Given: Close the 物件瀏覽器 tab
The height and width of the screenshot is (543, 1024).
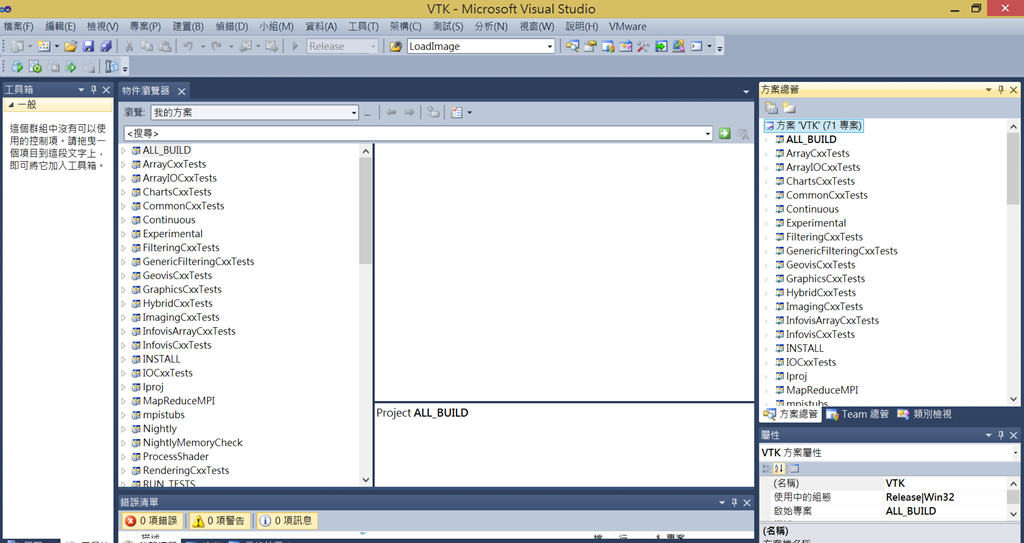Looking at the screenshot, I should (x=182, y=91).
